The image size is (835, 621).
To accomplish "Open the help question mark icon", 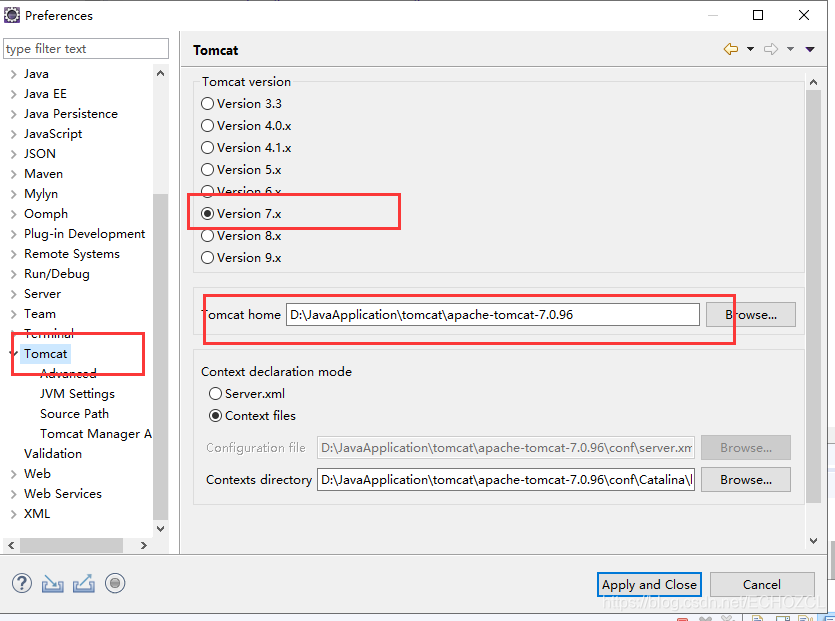I will (22, 583).
